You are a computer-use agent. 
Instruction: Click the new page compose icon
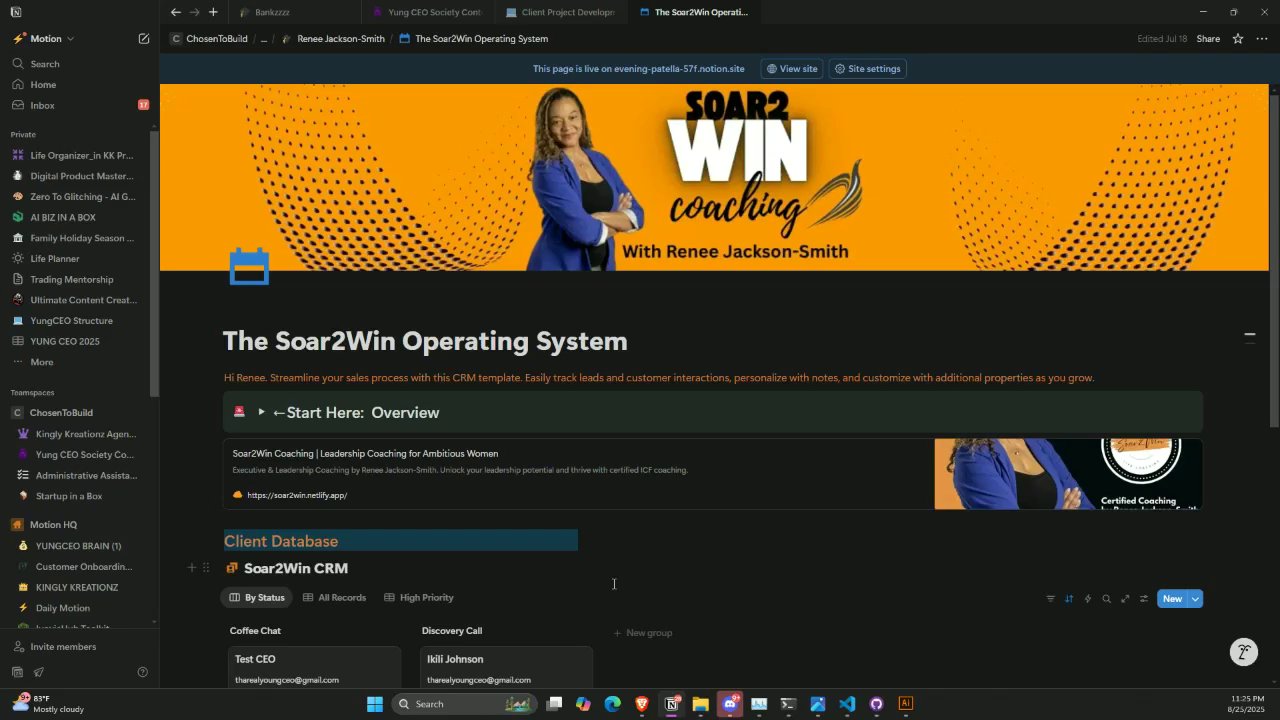[x=144, y=39]
